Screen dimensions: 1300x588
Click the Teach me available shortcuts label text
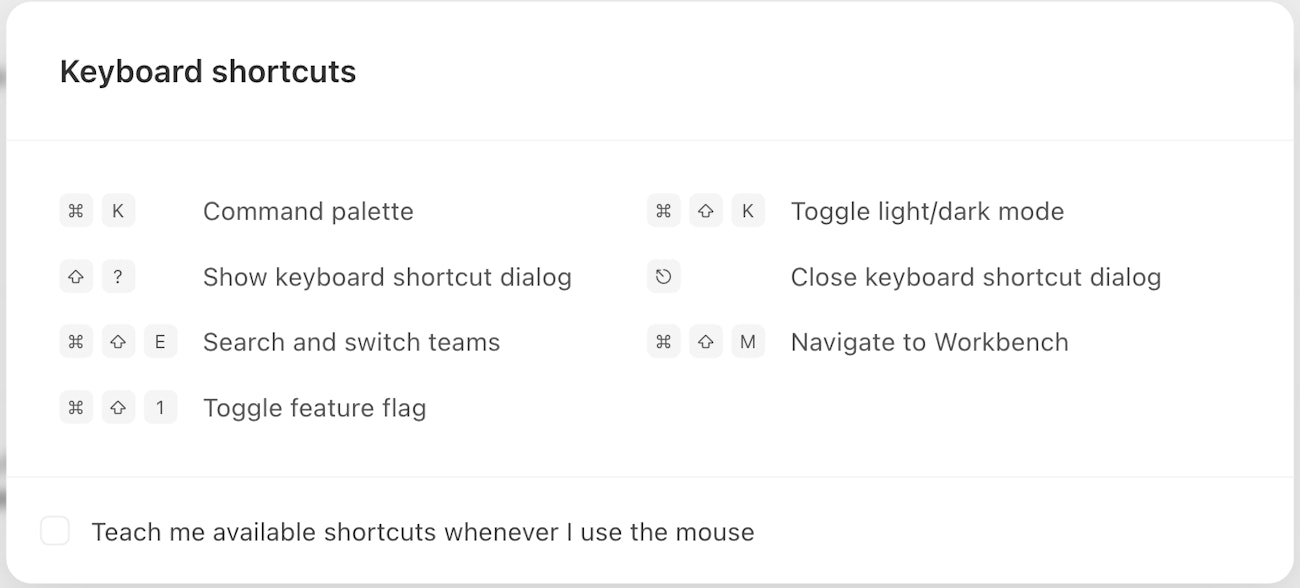coord(422,532)
